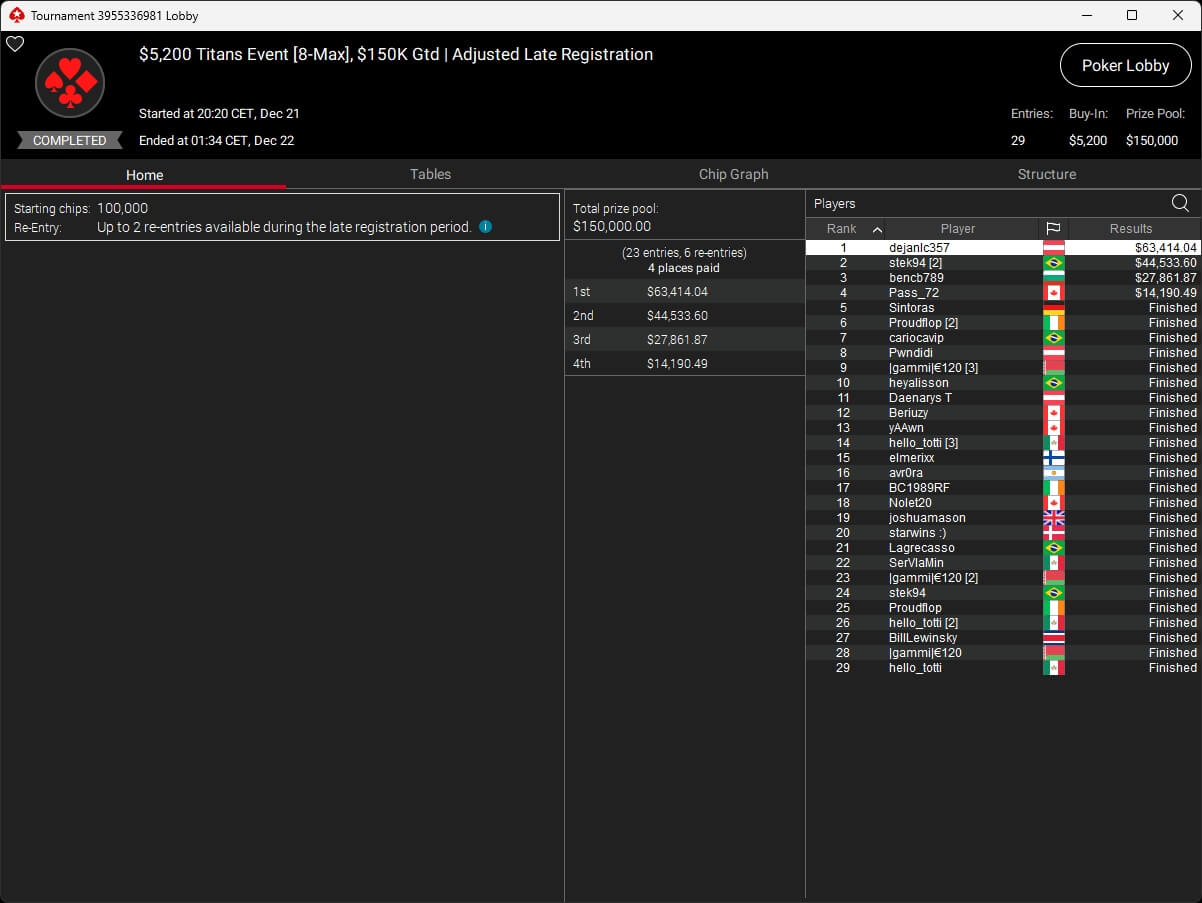This screenshot has height=903, width=1202.
Task: Open the Structure tab
Action: coord(1046,174)
